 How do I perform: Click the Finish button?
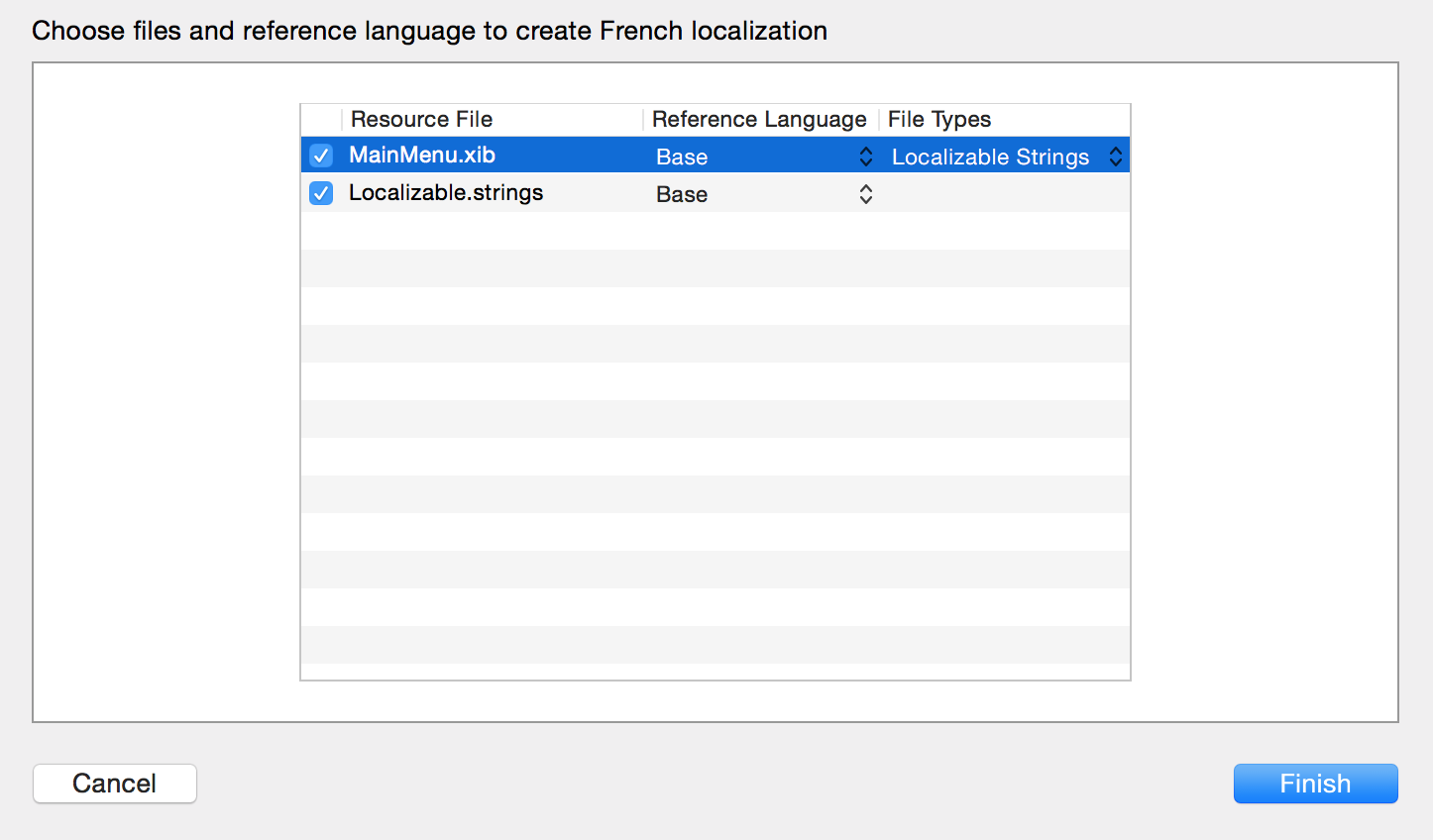coord(1315,783)
